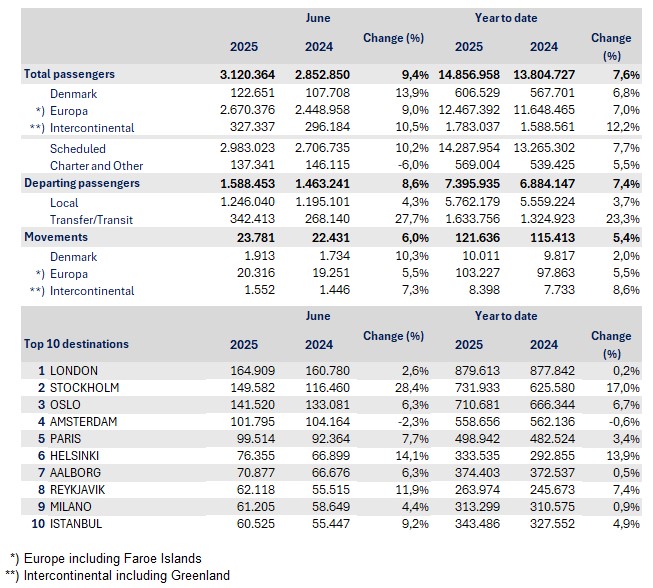The image size is (653, 588).
Task: Click the Top 10 destinations header
Action: 76,344
